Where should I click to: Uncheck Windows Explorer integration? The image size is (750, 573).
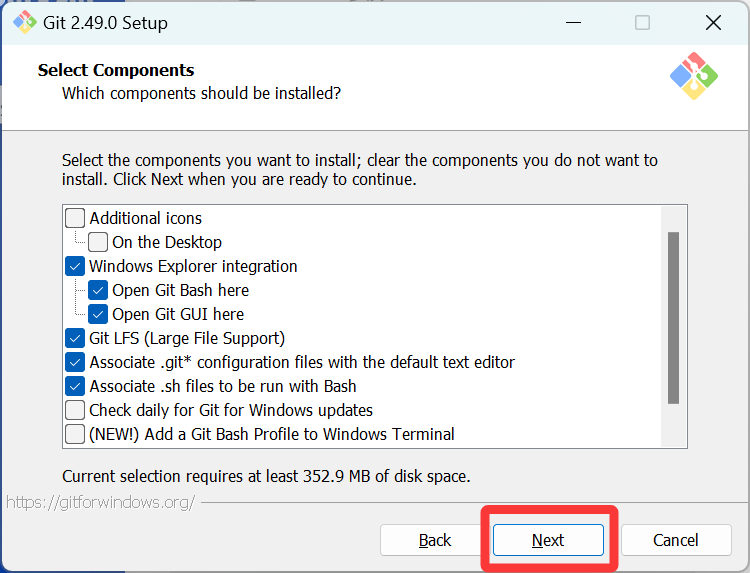coord(75,266)
